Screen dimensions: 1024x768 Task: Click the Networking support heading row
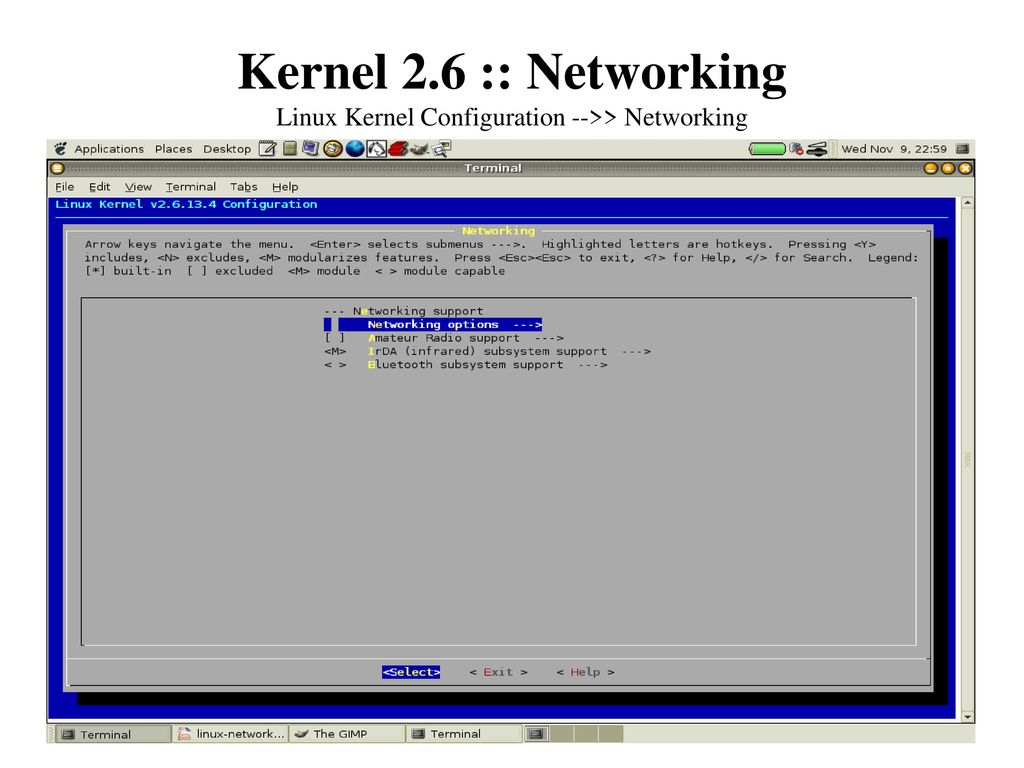(x=404, y=312)
